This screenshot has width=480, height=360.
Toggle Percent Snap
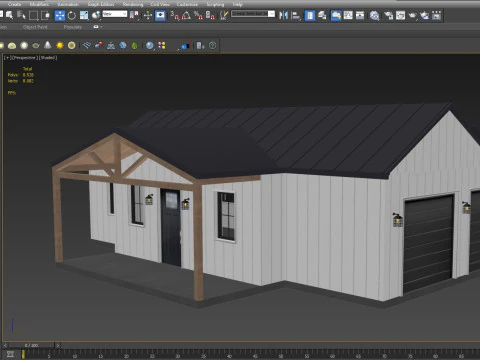[198, 15]
